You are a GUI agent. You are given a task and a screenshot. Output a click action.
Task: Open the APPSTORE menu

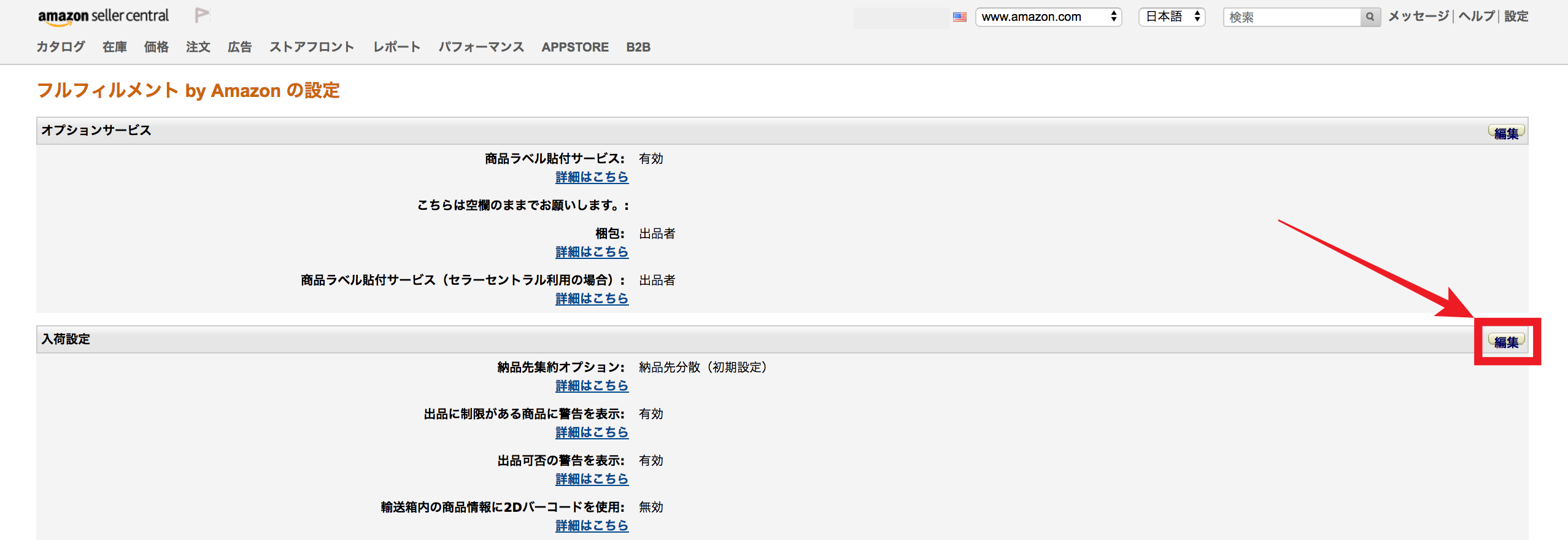coord(575,47)
